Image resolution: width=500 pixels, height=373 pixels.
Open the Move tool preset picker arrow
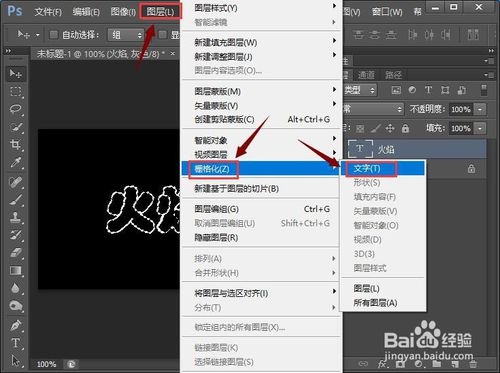(38, 35)
